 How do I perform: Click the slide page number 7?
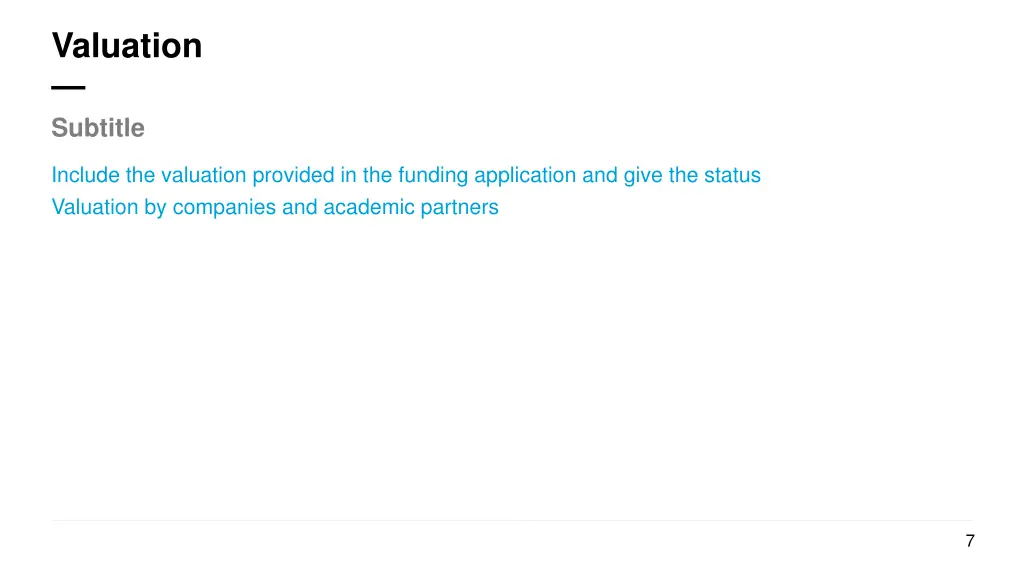pyautogui.click(x=970, y=541)
